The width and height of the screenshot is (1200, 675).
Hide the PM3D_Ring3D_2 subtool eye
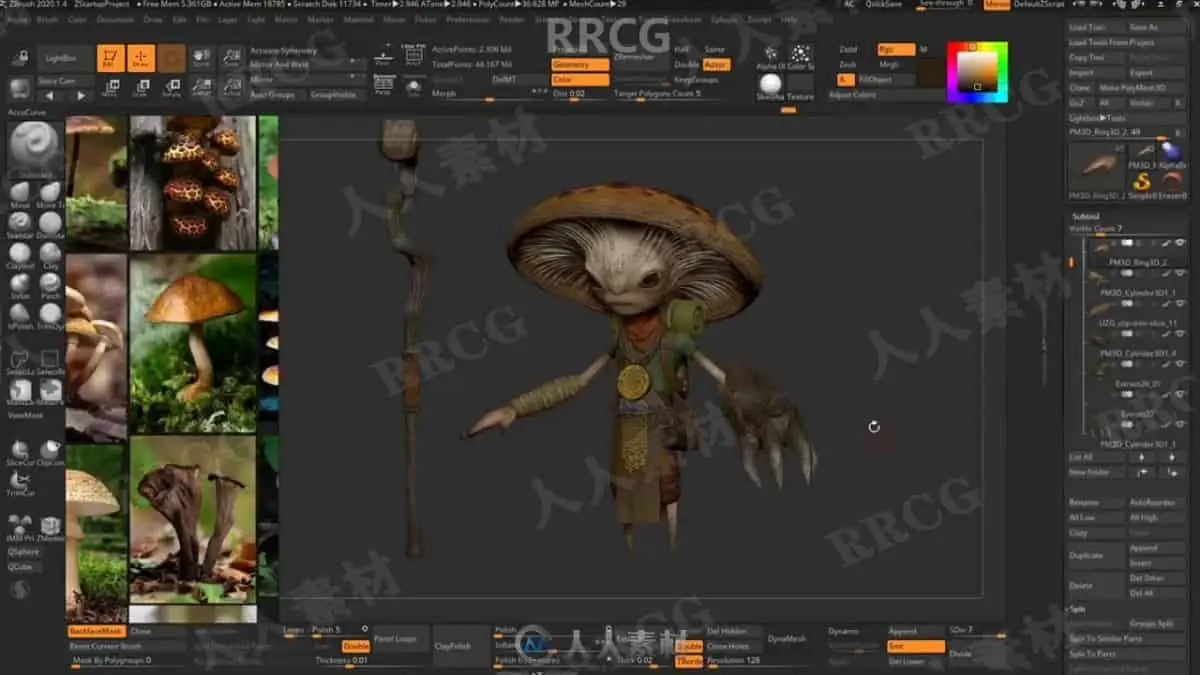click(x=1180, y=244)
